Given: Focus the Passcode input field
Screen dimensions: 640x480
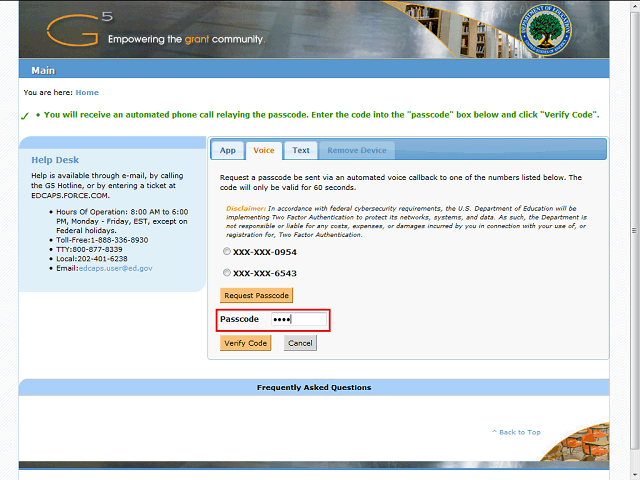Looking at the screenshot, I should [299, 319].
